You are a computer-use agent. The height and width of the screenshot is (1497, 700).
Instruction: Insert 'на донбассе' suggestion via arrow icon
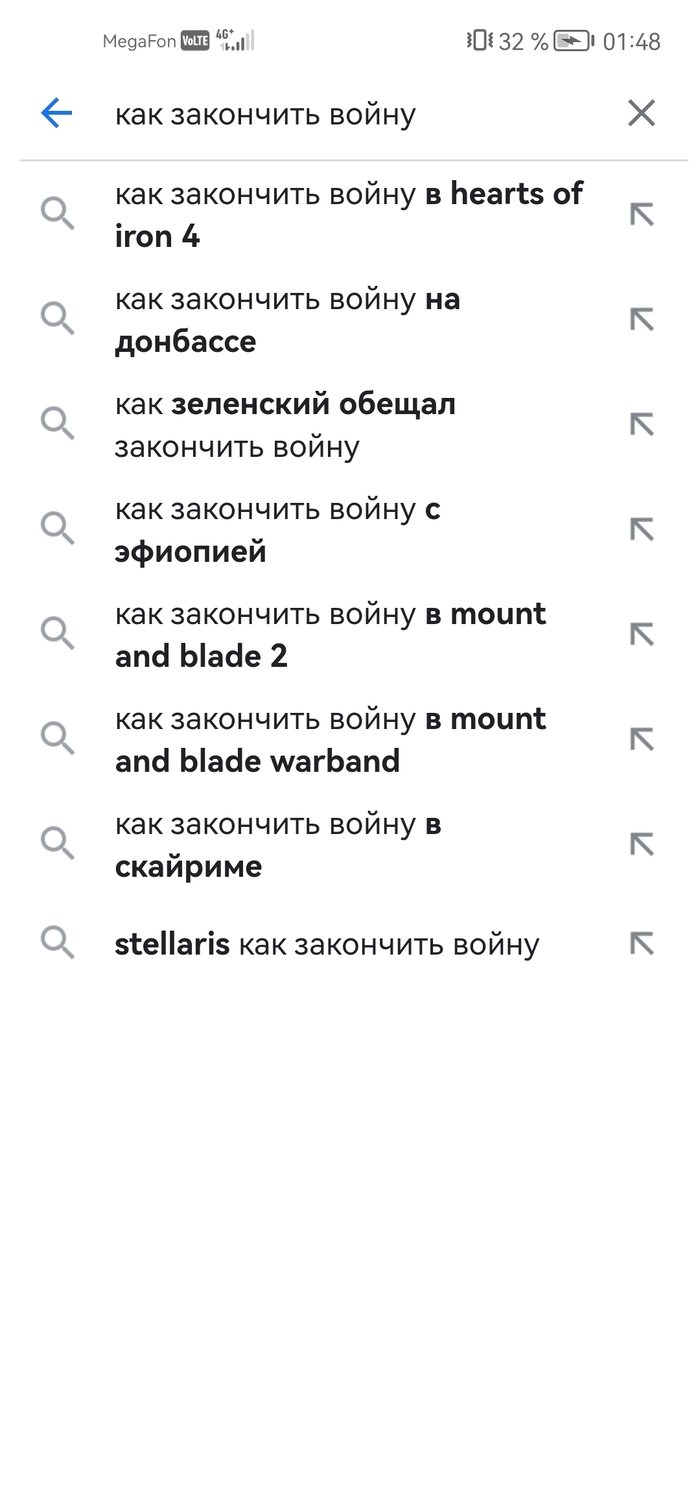(641, 320)
